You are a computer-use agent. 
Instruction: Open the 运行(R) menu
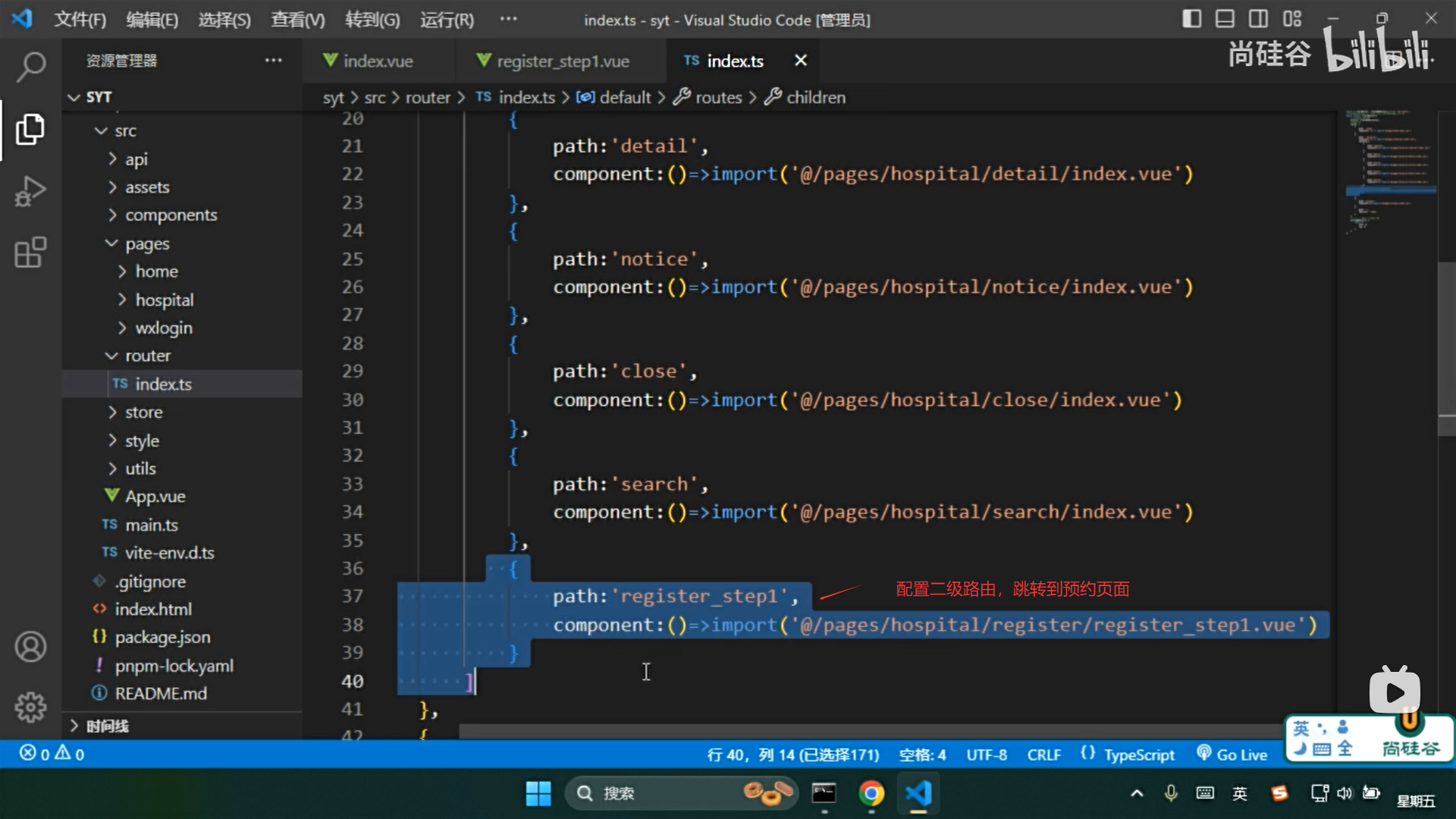tap(447, 20)
